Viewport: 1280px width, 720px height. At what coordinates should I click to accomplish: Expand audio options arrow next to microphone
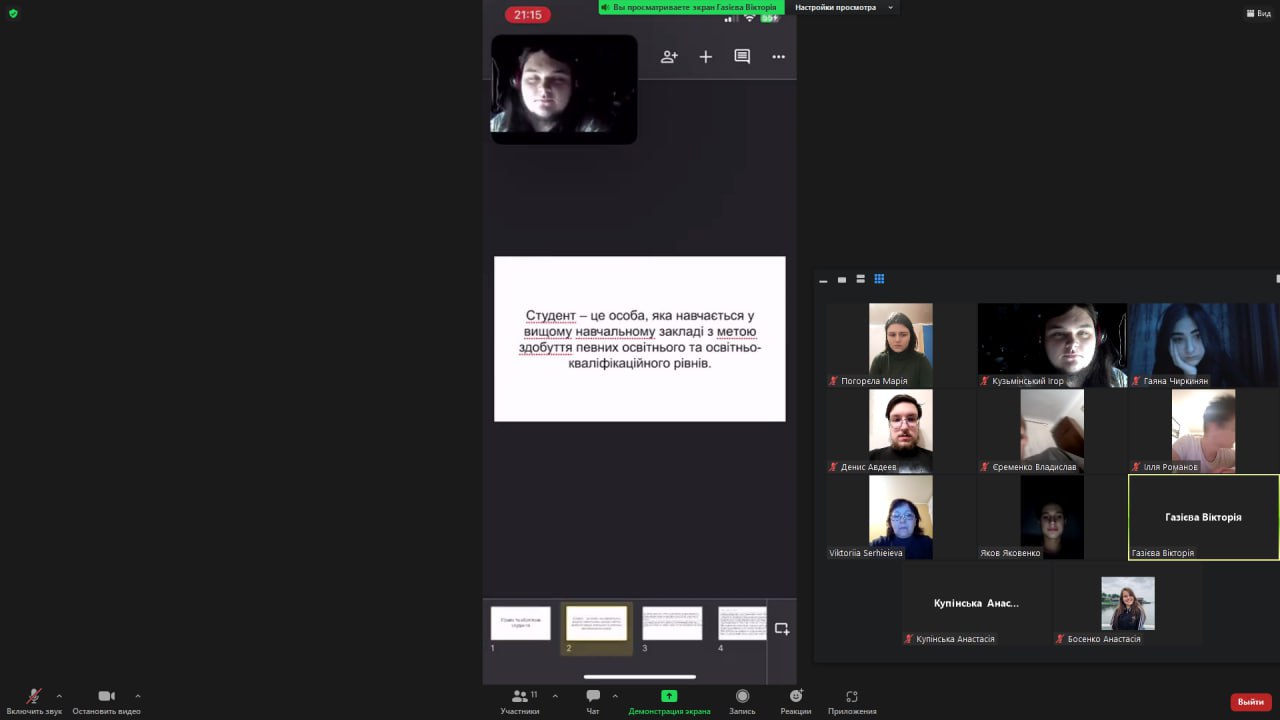[x=59, y=696]
